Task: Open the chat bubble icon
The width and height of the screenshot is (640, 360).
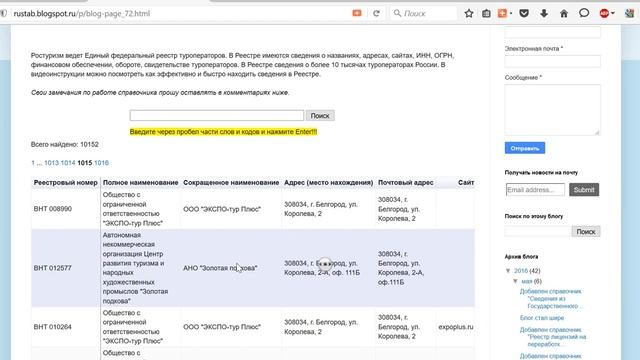Action: (x=584, y=13)
